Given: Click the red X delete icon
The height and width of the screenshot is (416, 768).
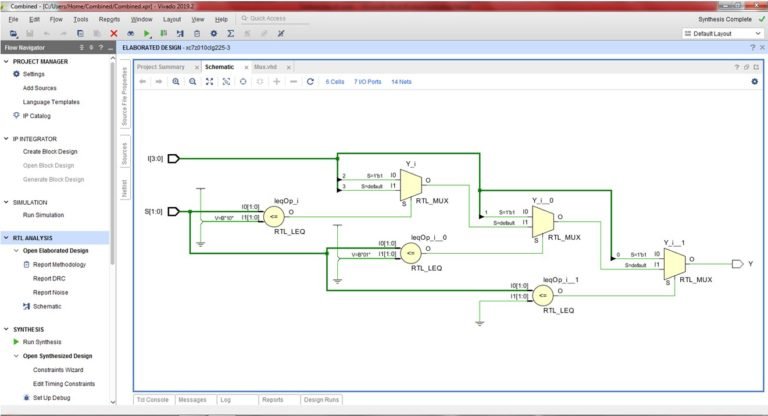Looking at the screenshot, I should click(x=114, y=34).
